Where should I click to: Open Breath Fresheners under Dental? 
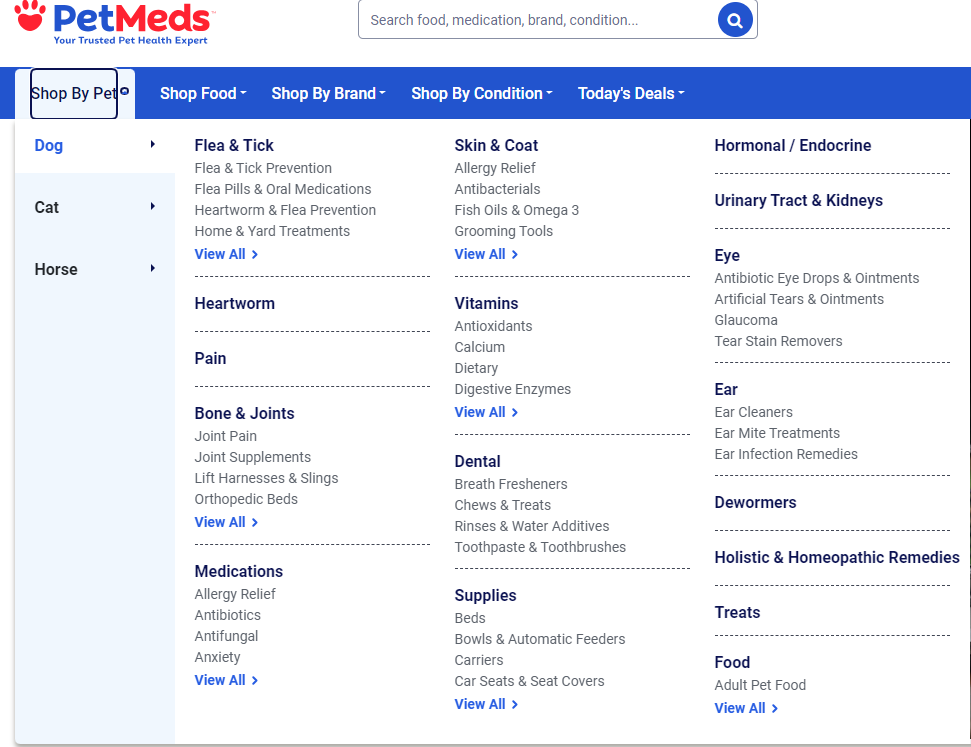[x=511, y=484]
